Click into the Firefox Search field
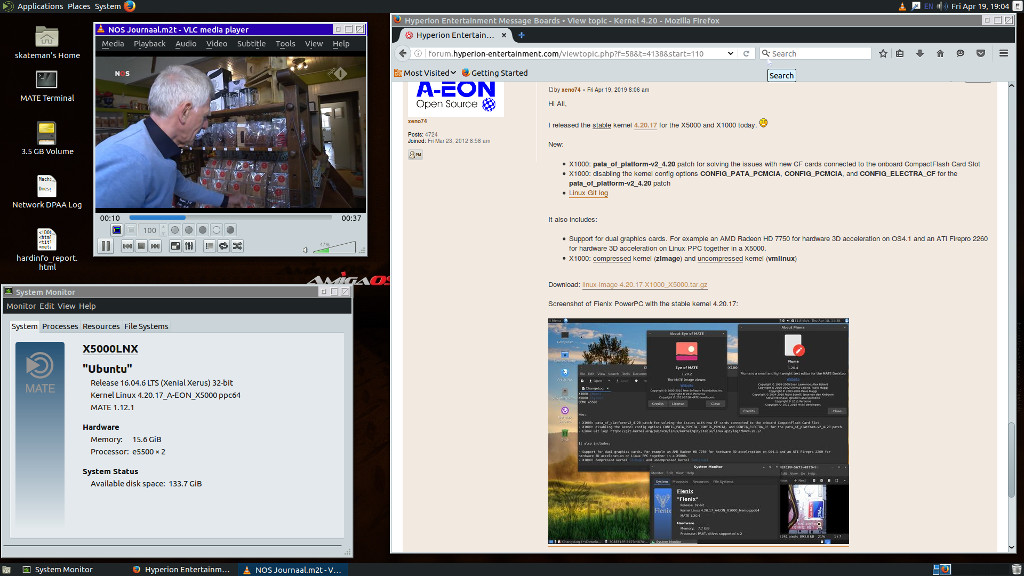Viewport: 1024px width, 576px height. pyautogui.click(x=815, y=54)
